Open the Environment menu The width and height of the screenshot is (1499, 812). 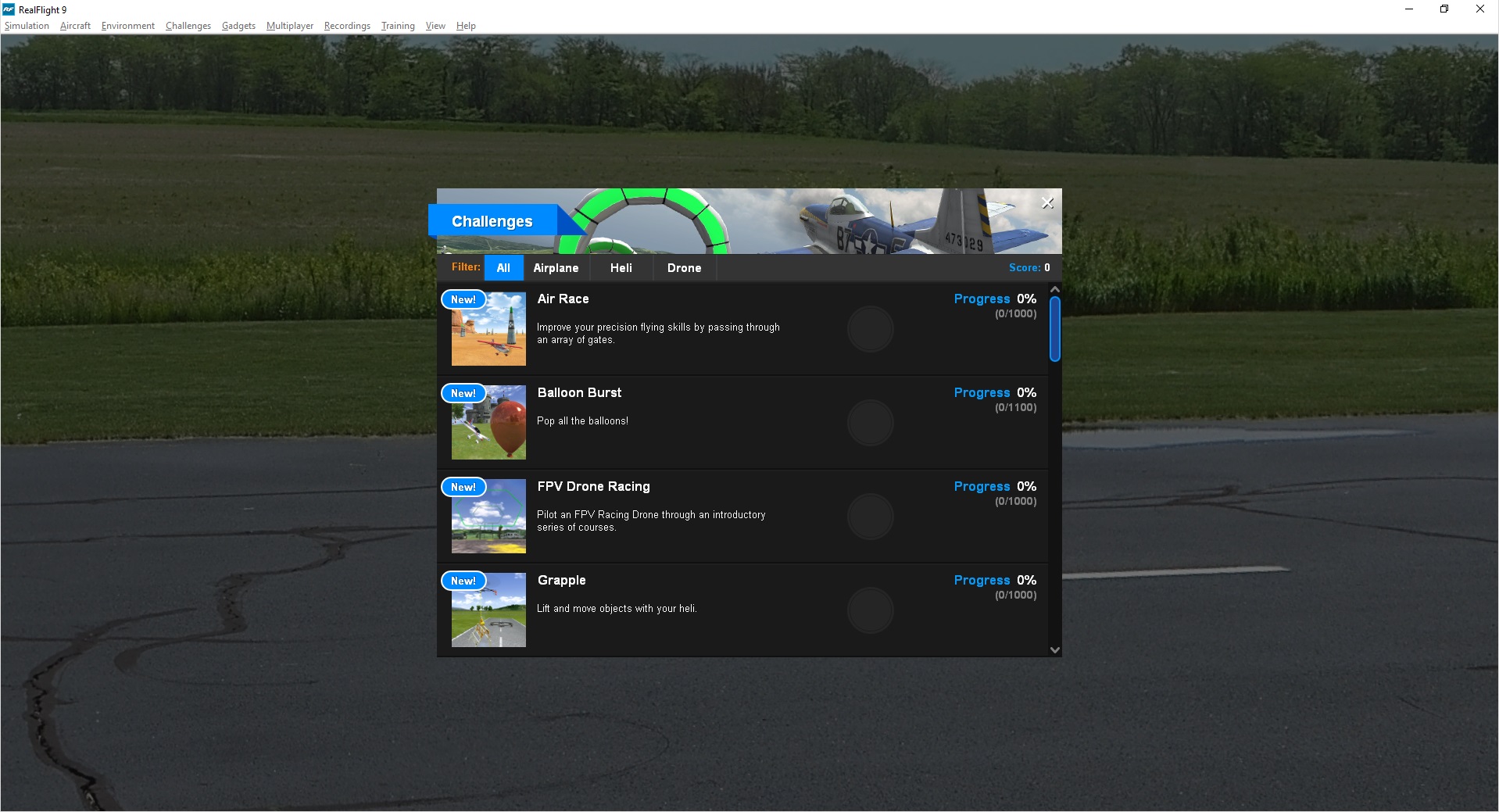tap(127, 25)
